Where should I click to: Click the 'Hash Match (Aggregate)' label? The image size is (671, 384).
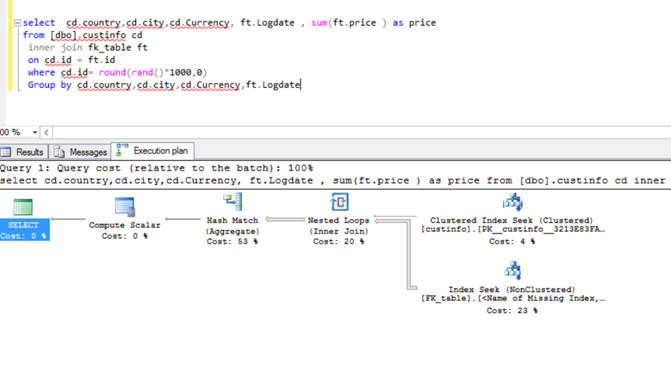coord(232,226)
